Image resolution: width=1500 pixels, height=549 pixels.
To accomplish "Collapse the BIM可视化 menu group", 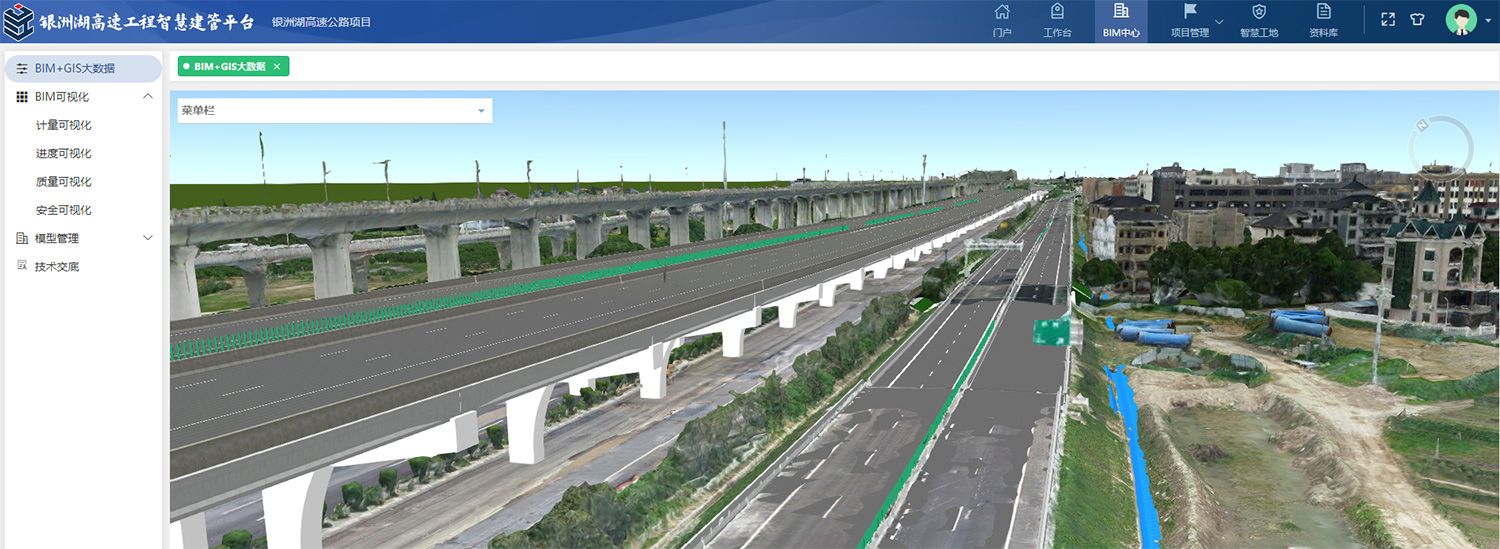I will 148,97.
